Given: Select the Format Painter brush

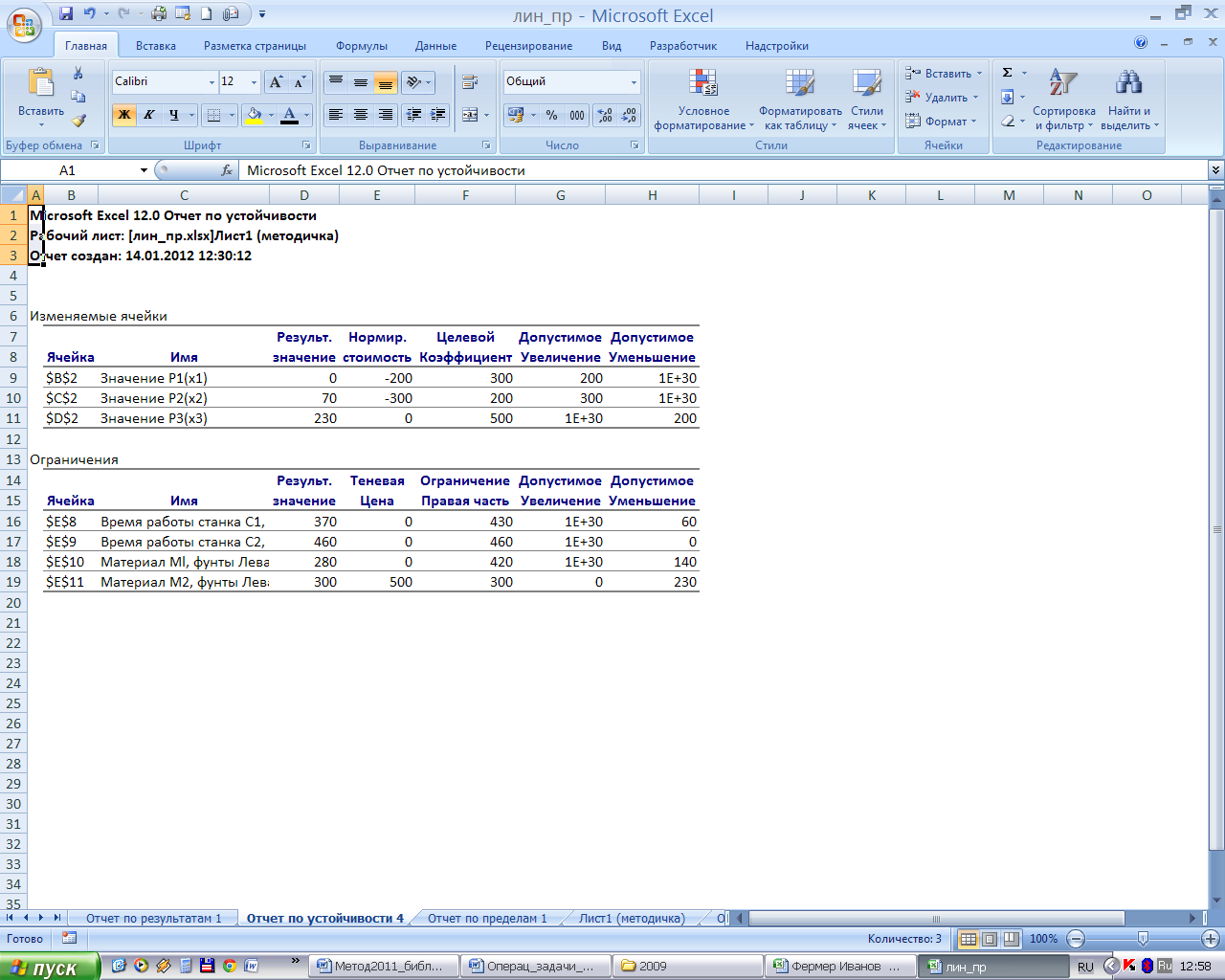Looking at the screenshot, I should tap(78, 121).
